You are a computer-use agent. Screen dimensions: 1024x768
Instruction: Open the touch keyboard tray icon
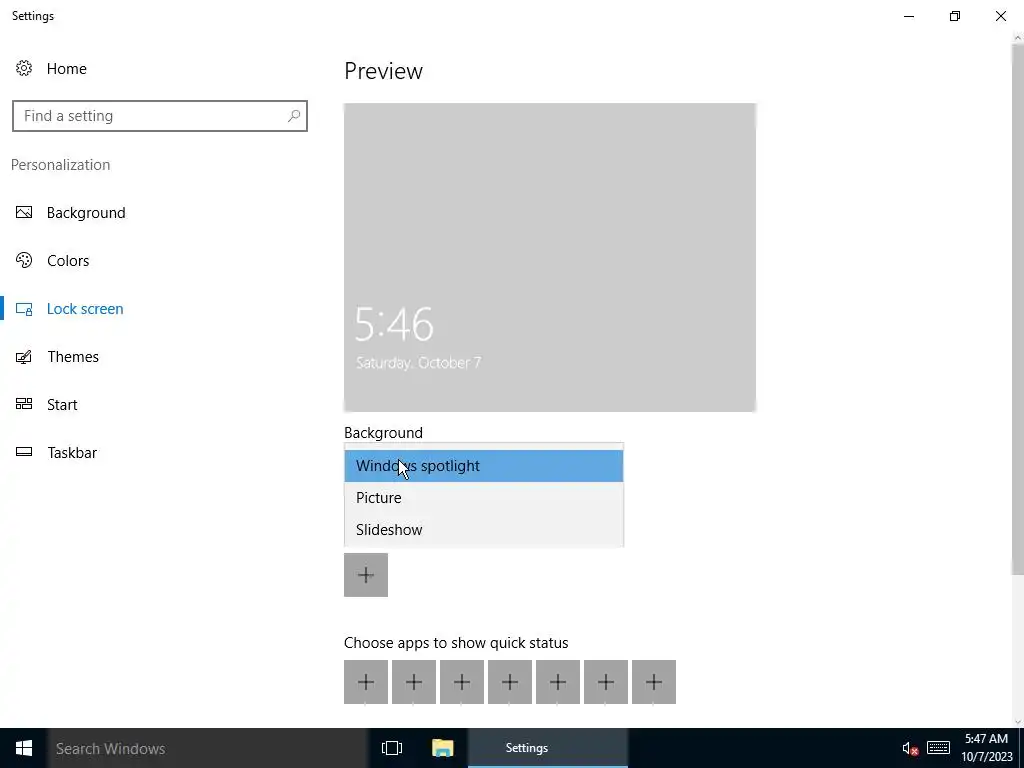(938, 748)
